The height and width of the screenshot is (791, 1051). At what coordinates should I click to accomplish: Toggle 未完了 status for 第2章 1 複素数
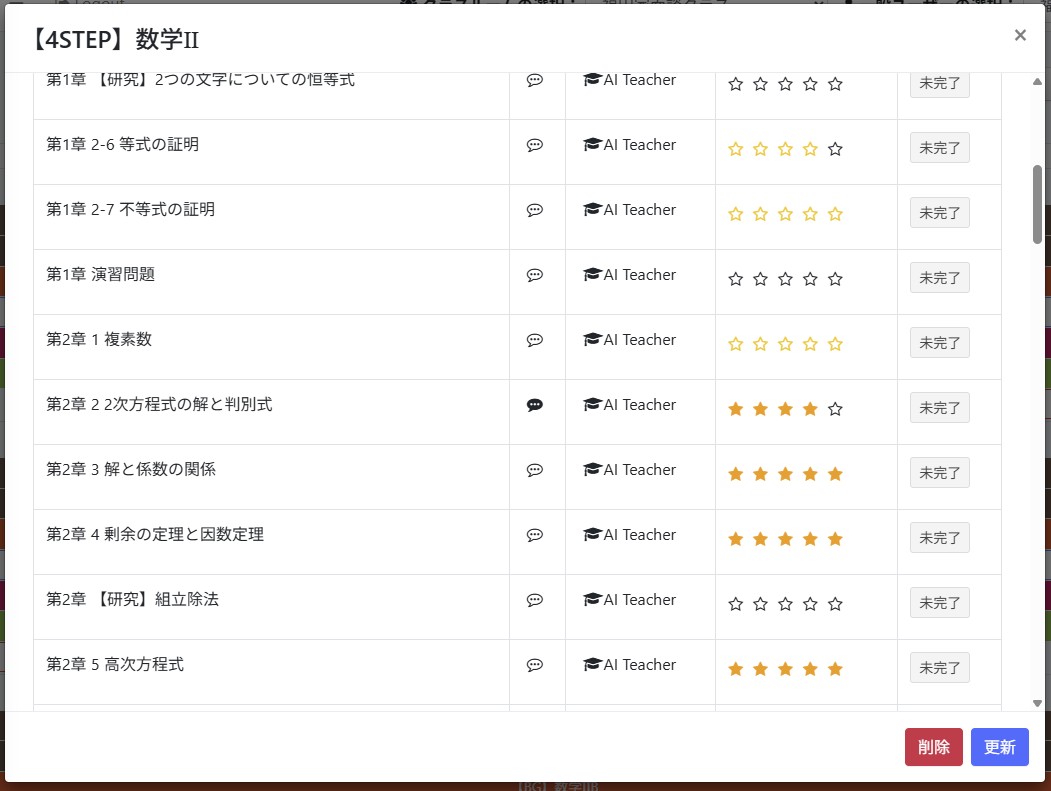point(939,343)
